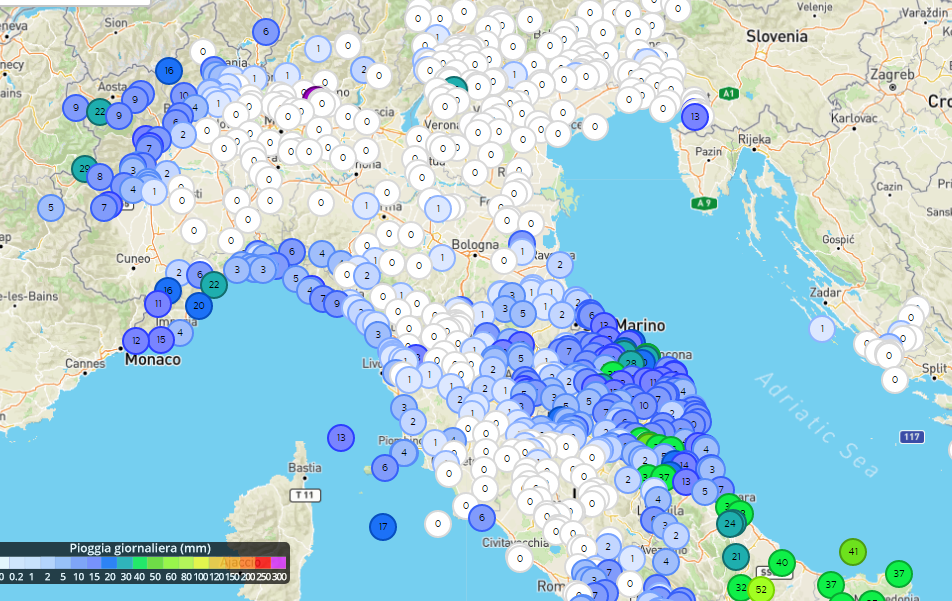Open the 5 mm marker on far left
The image size is (952, 601).
(51, 208)
